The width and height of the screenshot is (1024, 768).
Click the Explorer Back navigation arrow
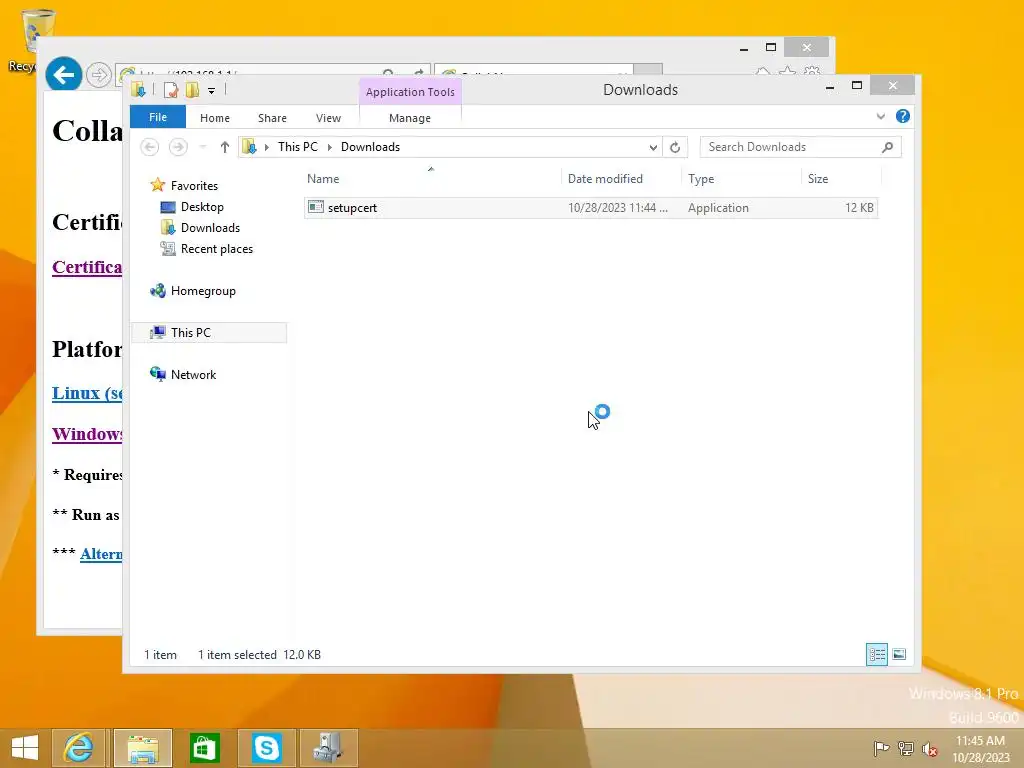[x=150, y=147]
